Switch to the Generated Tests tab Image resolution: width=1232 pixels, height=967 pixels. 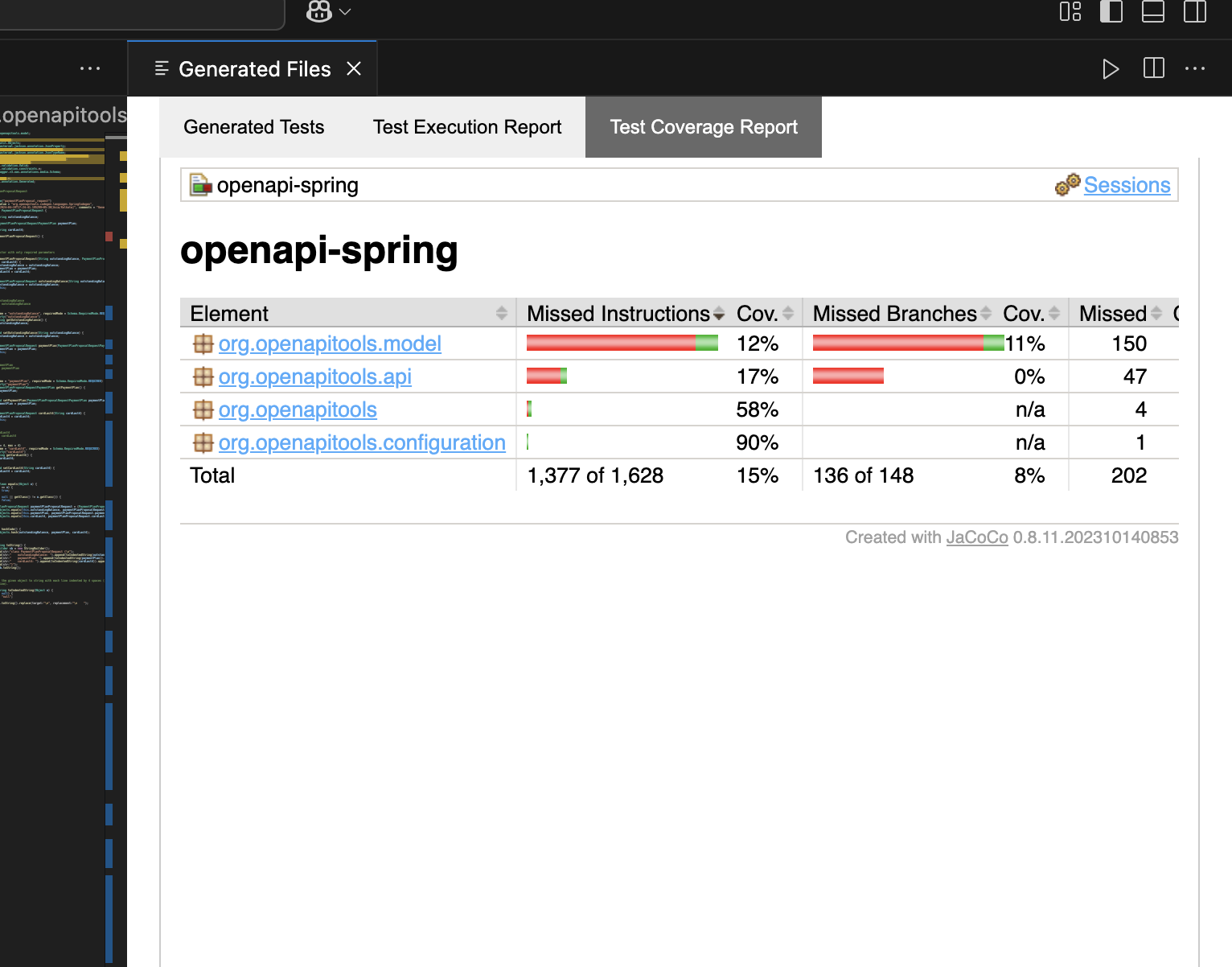pos(253,126)
